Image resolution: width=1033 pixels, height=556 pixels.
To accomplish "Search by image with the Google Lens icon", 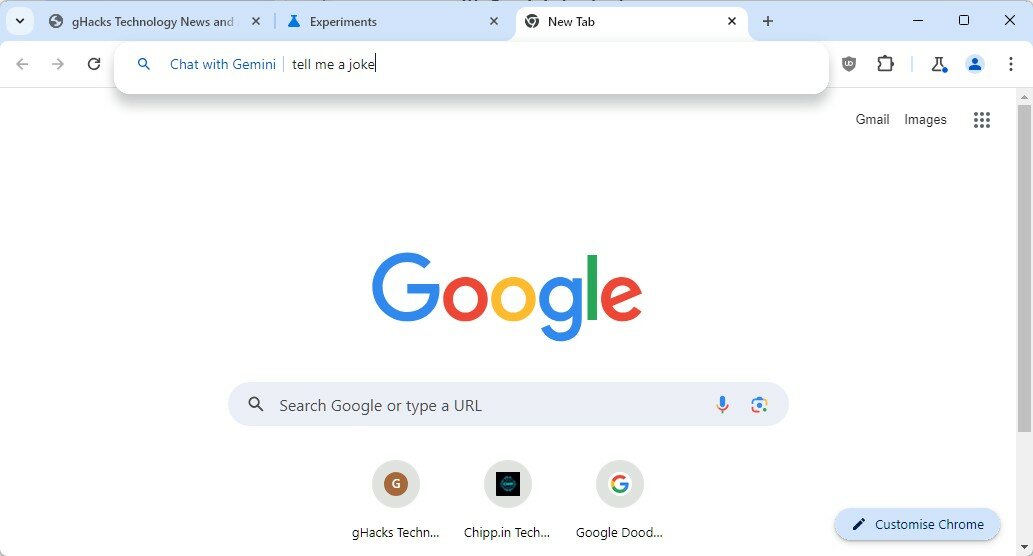I will click(759, 404).
